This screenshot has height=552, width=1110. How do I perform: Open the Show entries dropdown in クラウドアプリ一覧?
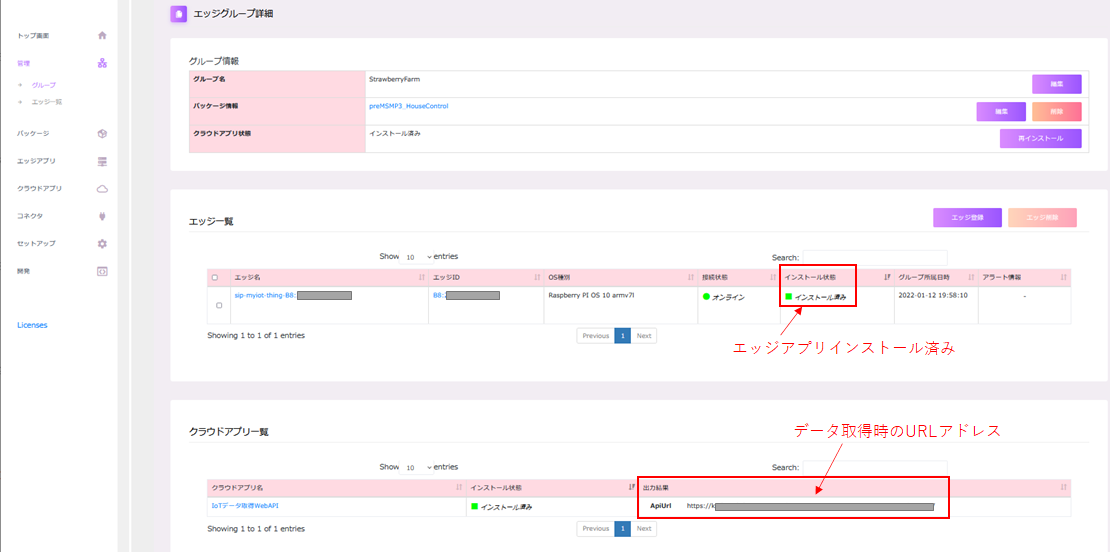point(419,467)
